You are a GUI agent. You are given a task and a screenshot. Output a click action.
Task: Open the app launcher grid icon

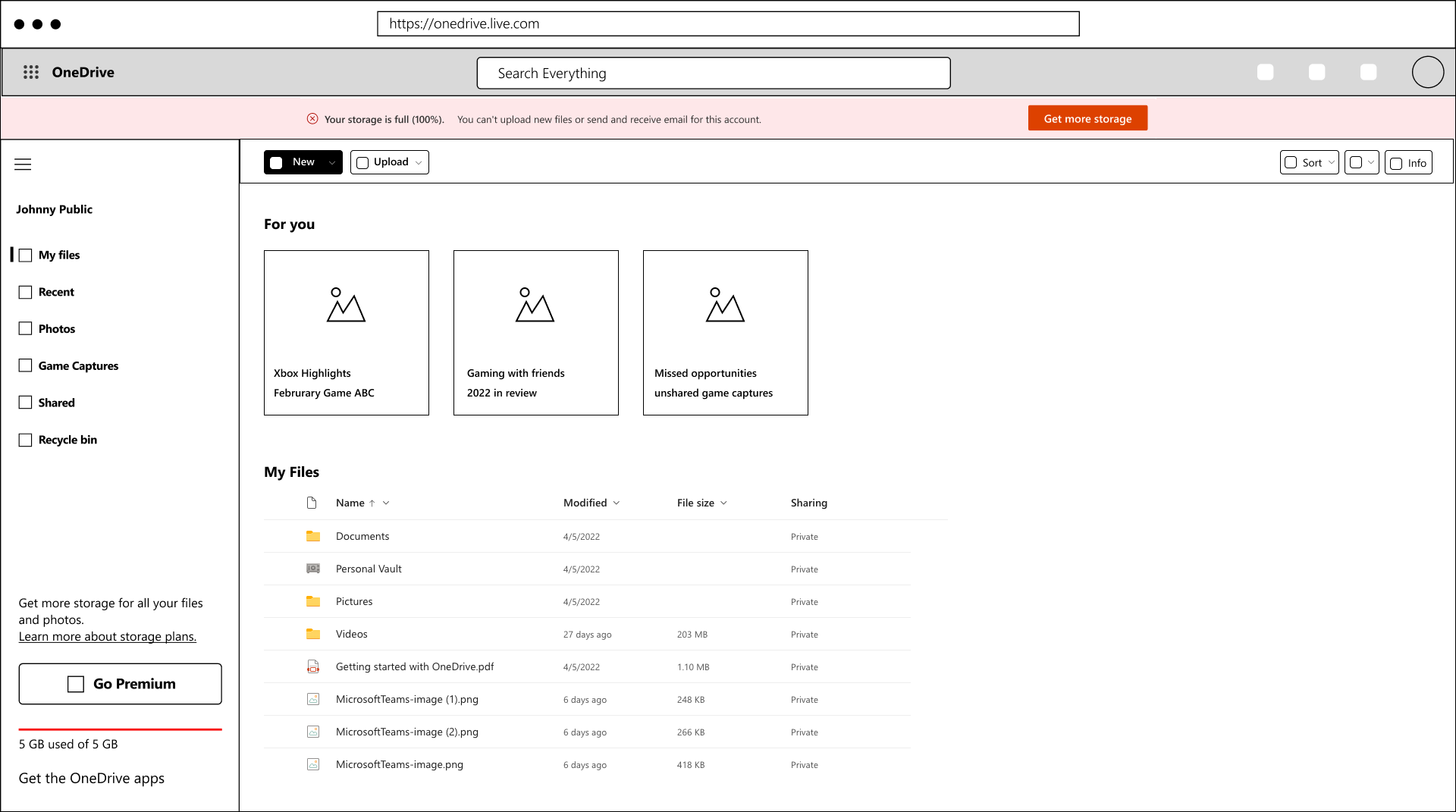pos(31,72)
